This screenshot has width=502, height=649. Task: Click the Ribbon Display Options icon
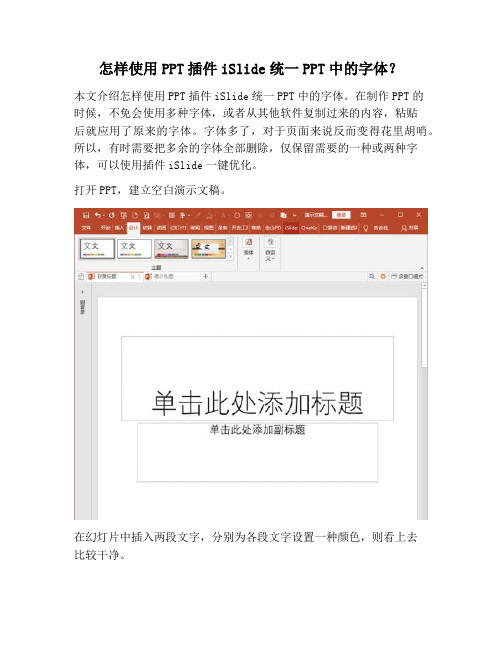[363, 215]
